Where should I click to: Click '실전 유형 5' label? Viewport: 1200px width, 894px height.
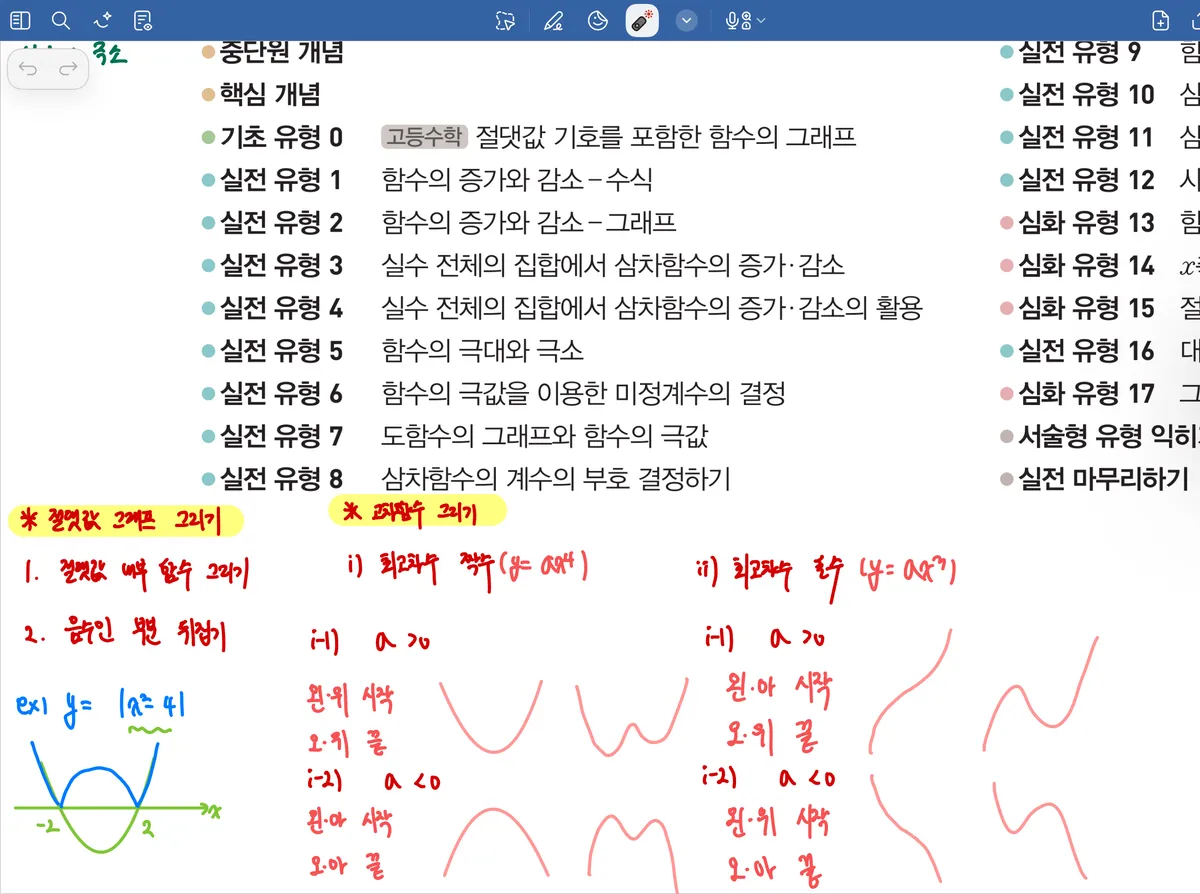pos(281,351)
